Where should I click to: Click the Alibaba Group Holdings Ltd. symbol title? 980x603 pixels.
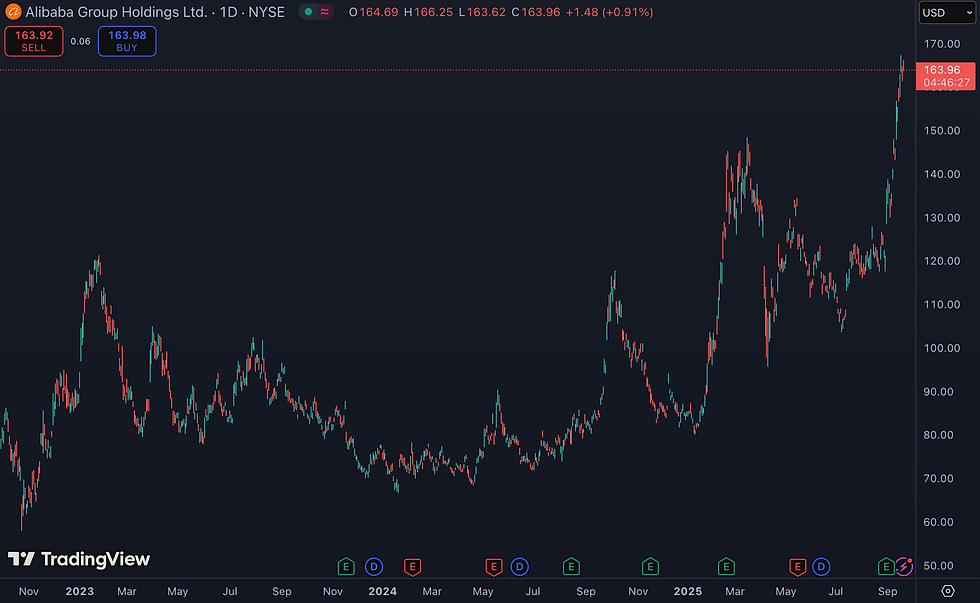tap(116, 12)
